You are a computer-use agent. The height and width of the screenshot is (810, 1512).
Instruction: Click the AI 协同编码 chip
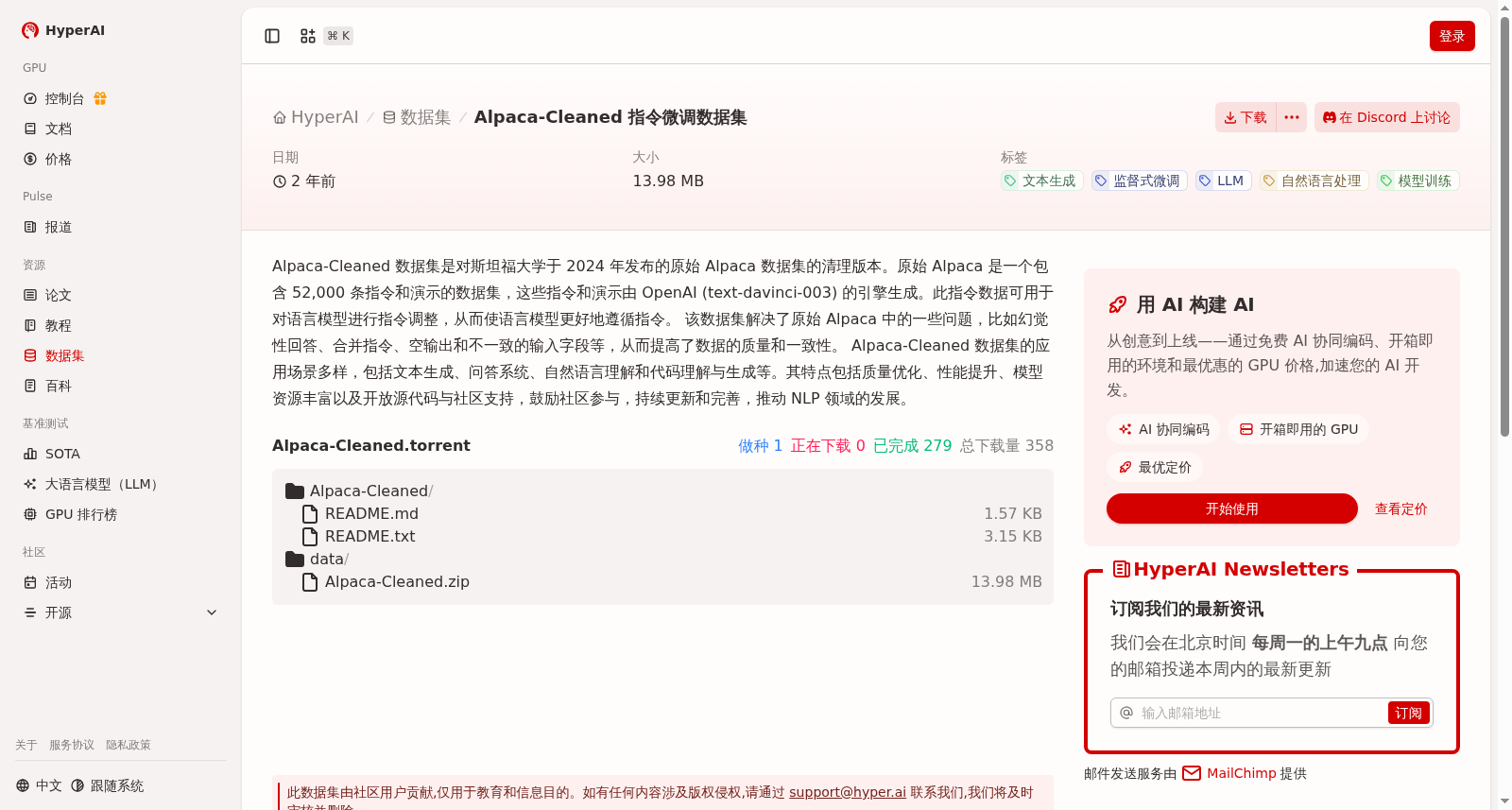pos(1163,429)
